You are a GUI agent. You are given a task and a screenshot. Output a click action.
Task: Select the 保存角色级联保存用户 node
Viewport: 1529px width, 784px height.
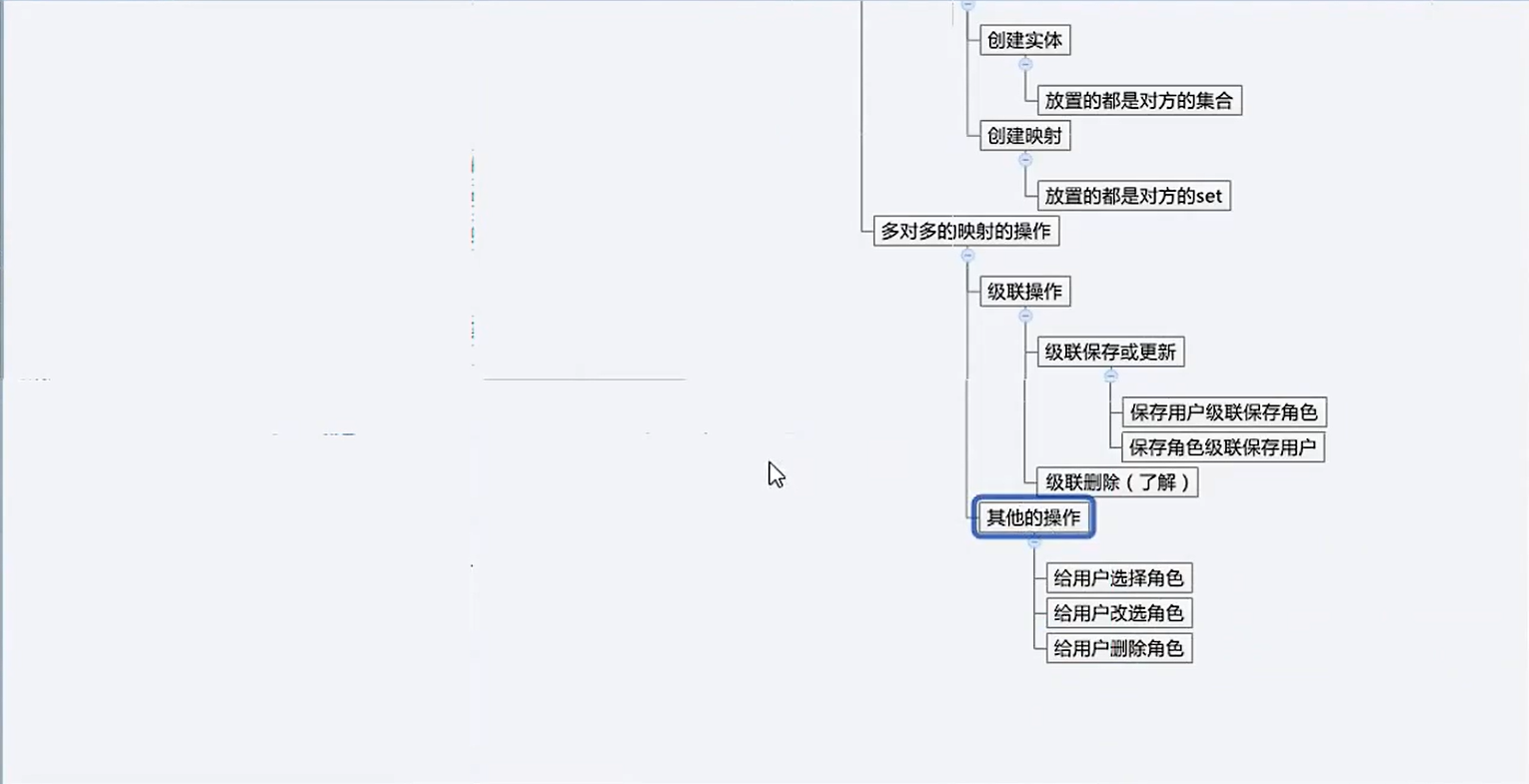tap(1223, 446)
